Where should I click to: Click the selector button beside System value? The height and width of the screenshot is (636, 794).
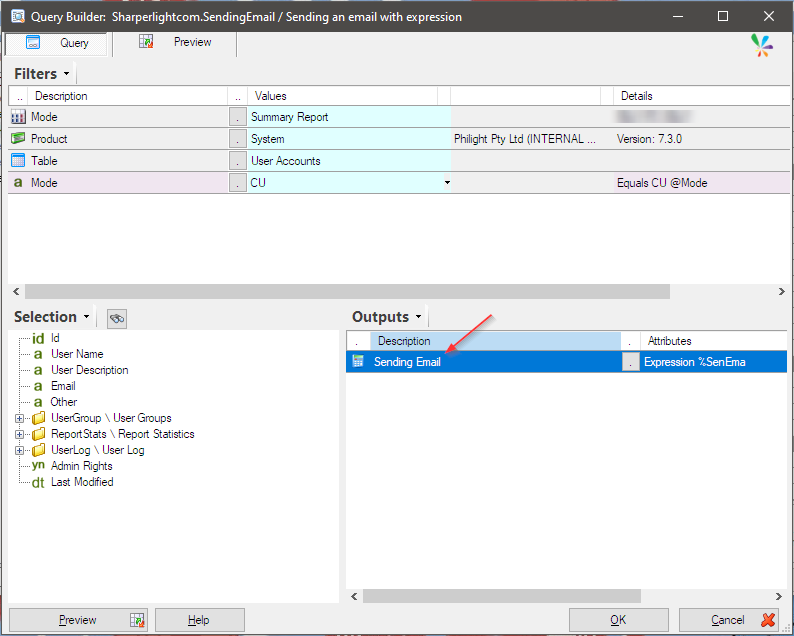coord(237,139)
